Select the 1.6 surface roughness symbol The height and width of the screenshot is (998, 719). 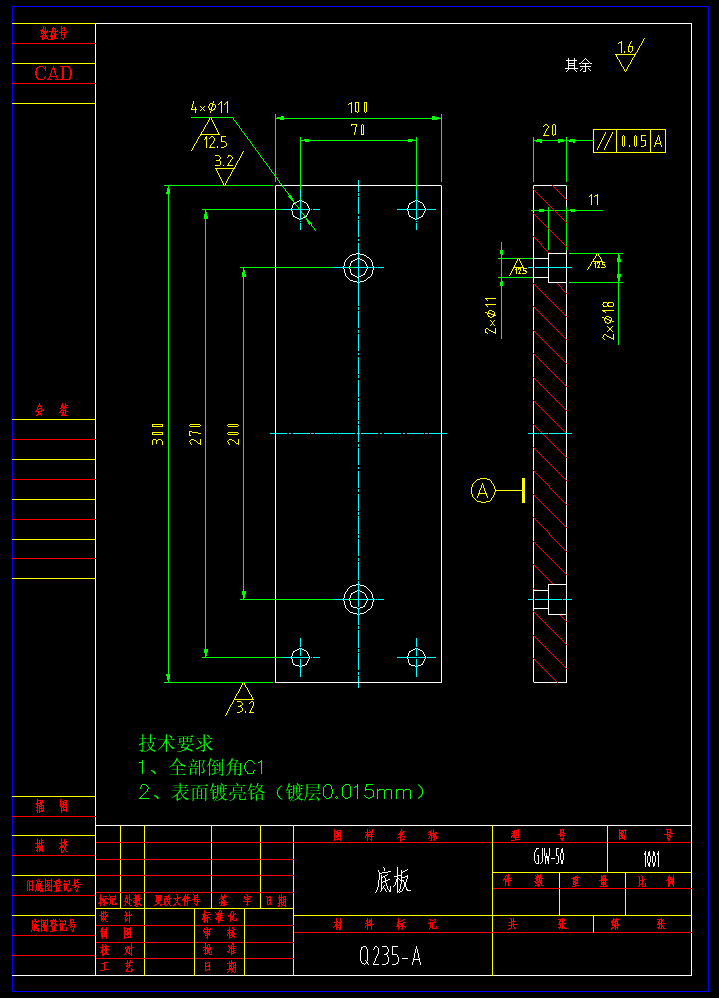[629, 55]
